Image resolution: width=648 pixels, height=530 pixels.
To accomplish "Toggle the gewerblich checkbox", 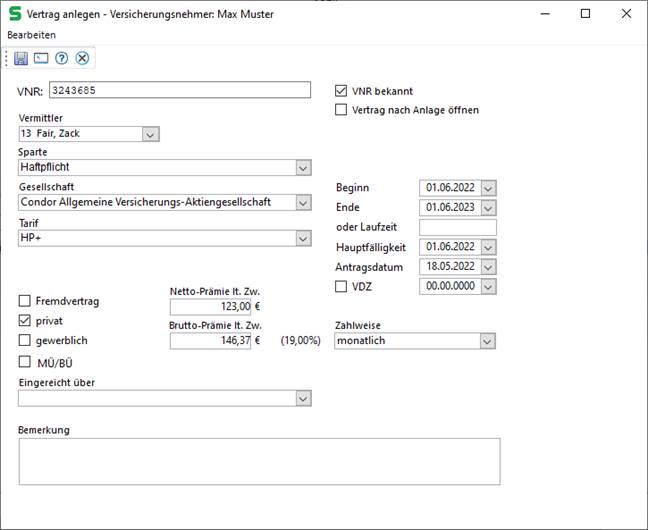I will point(25,341).
